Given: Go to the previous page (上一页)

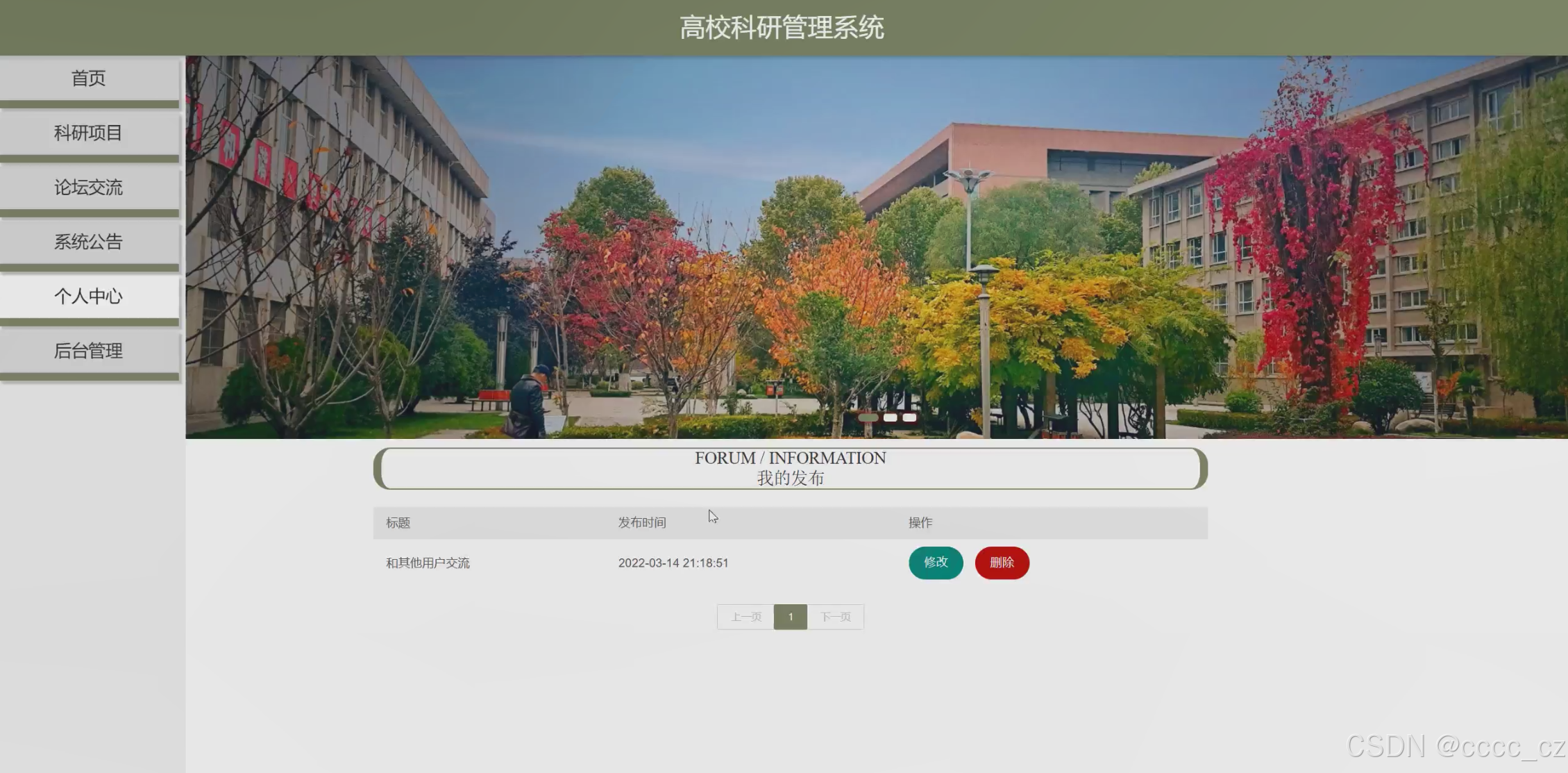Looking at the screenshot, I should [x=745, y=617].
